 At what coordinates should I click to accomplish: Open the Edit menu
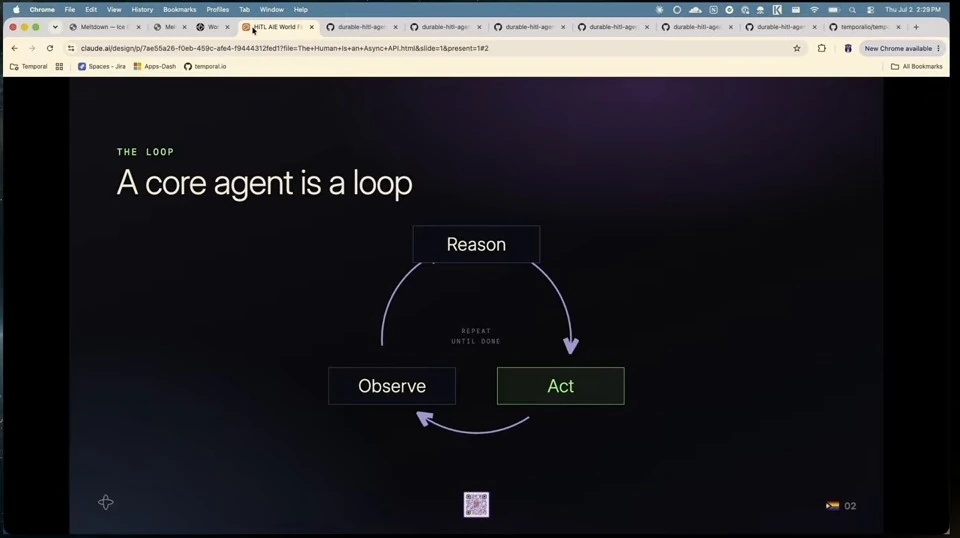click(x=91, y=10)
